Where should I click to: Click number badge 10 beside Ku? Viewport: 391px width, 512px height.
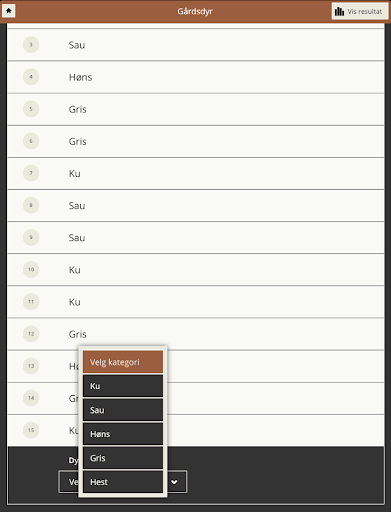pos(31,269)
